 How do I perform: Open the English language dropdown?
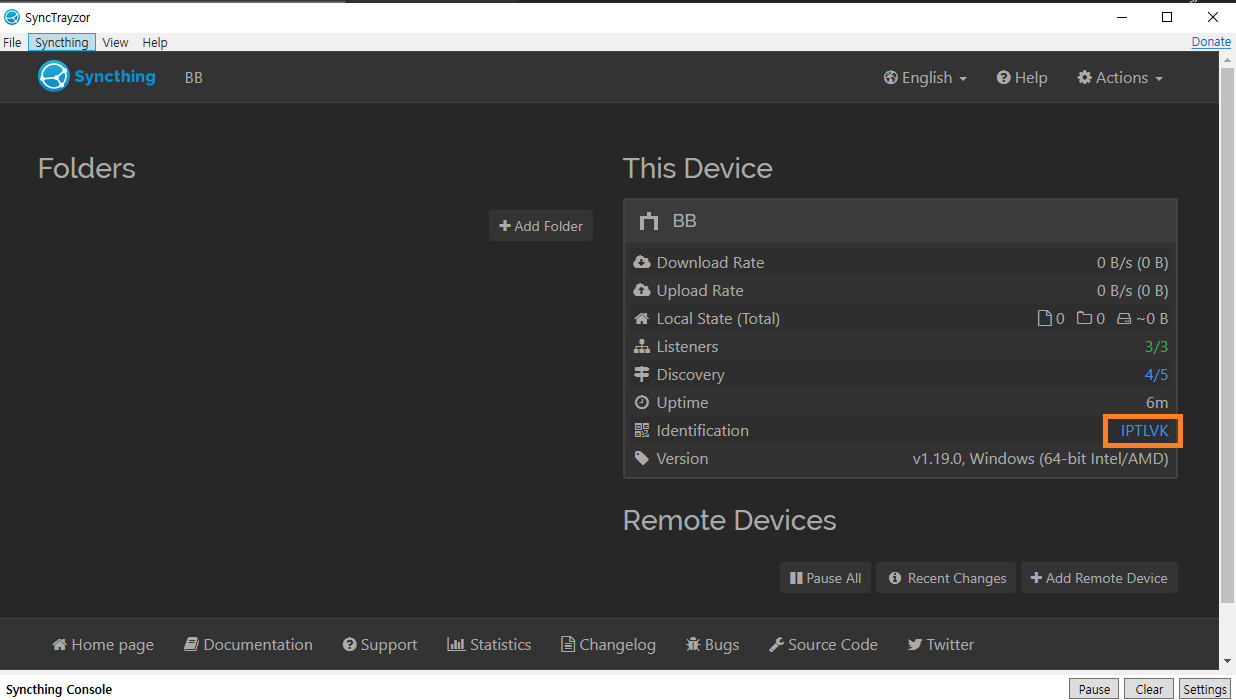point(925,77)
